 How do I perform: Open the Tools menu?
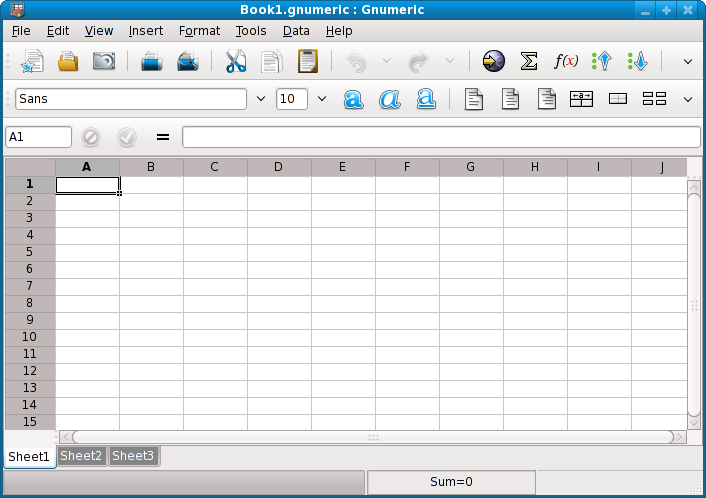tap(251, 31)
